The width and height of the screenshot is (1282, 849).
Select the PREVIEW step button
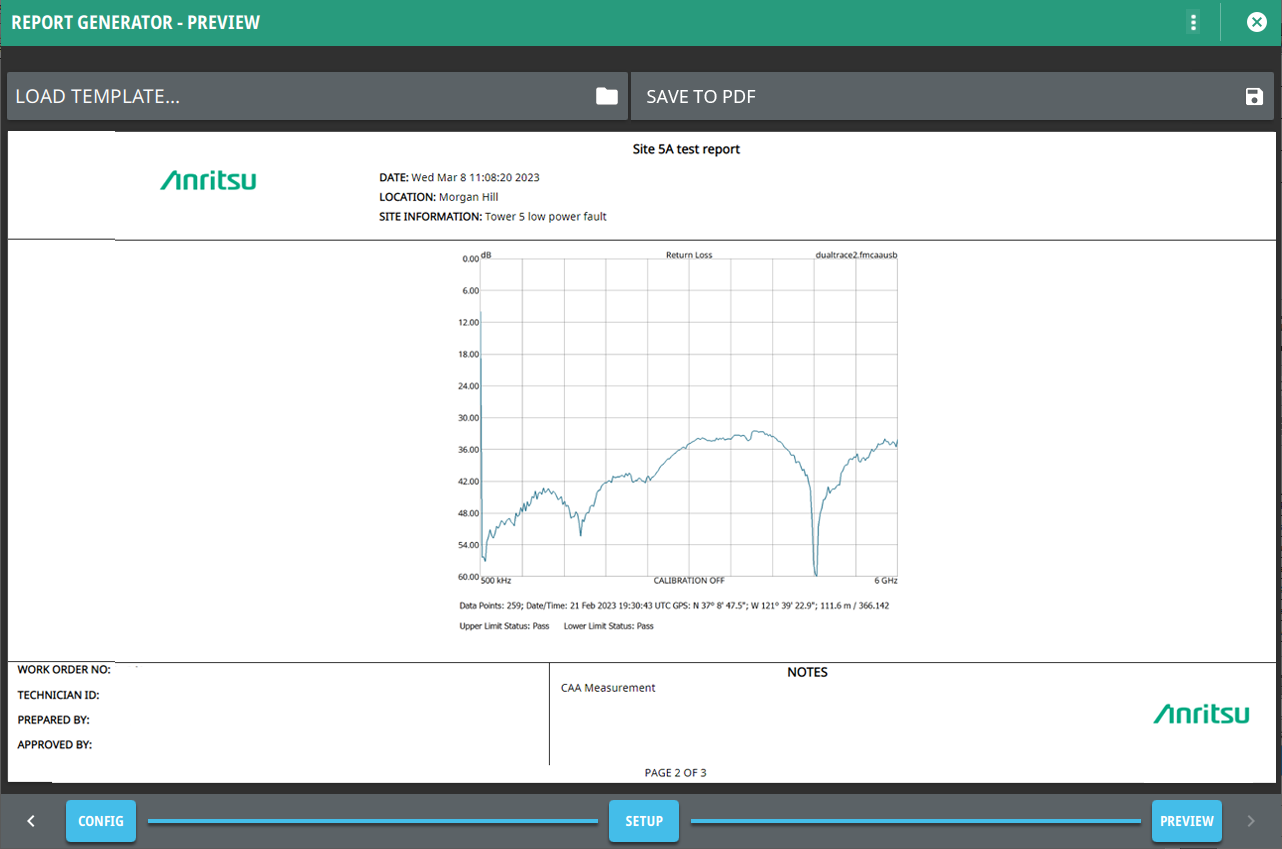pos(1186,821)
